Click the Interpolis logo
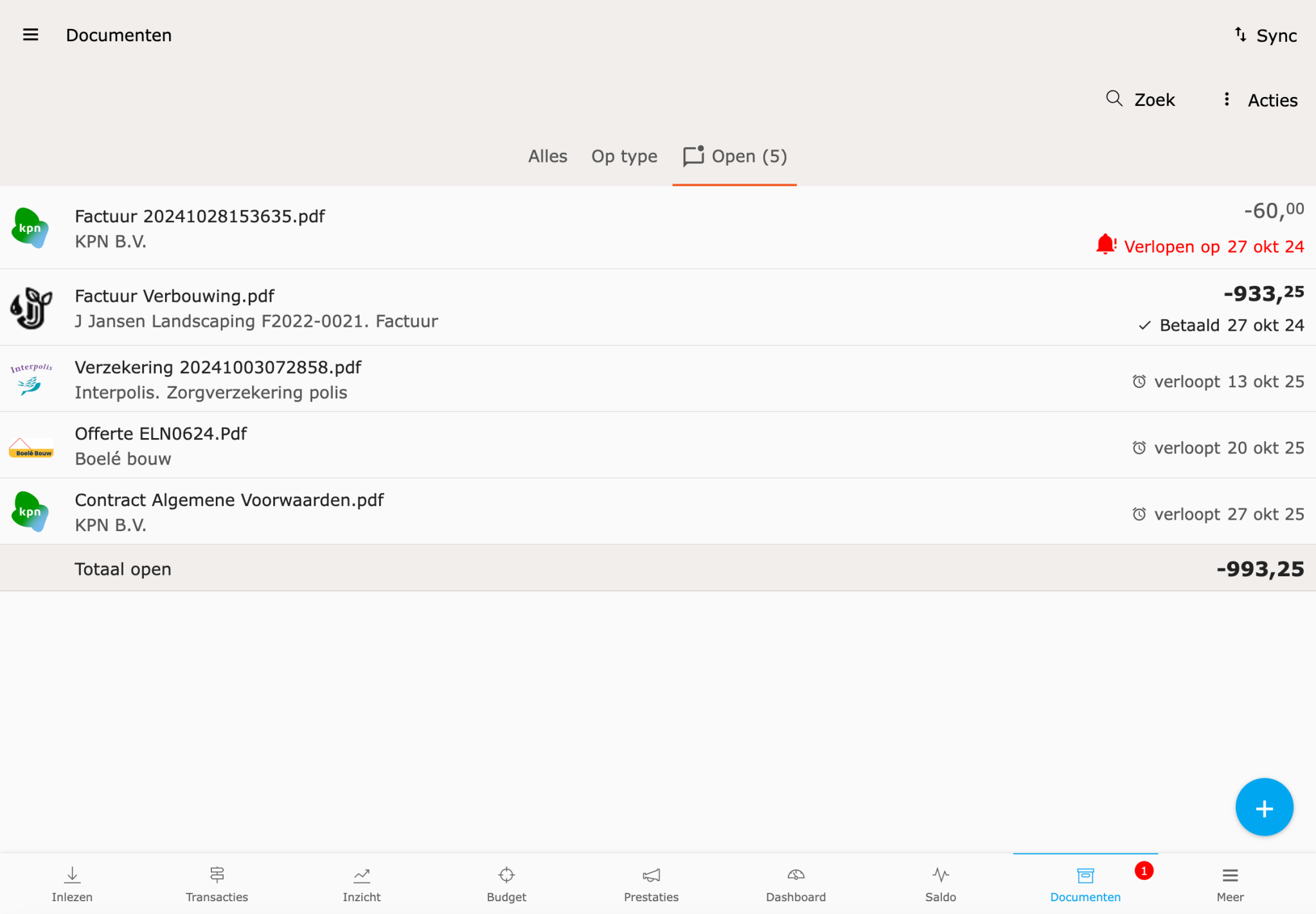This screenshot has height=914, width=1316. (30, 379)
